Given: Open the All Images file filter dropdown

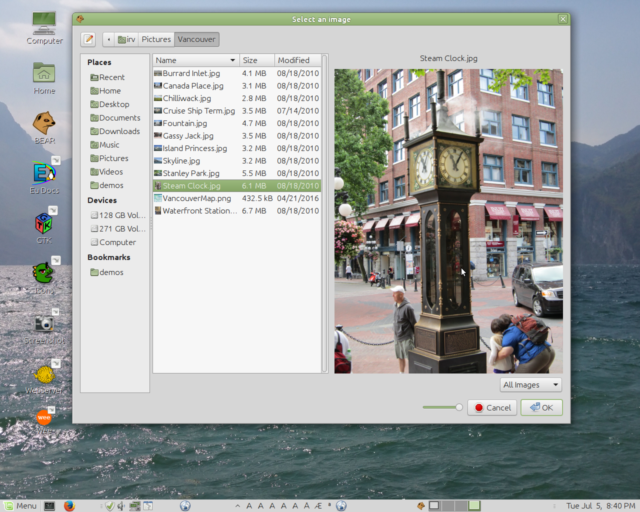Looking at the screenshot, I should [x=531, y=384].
